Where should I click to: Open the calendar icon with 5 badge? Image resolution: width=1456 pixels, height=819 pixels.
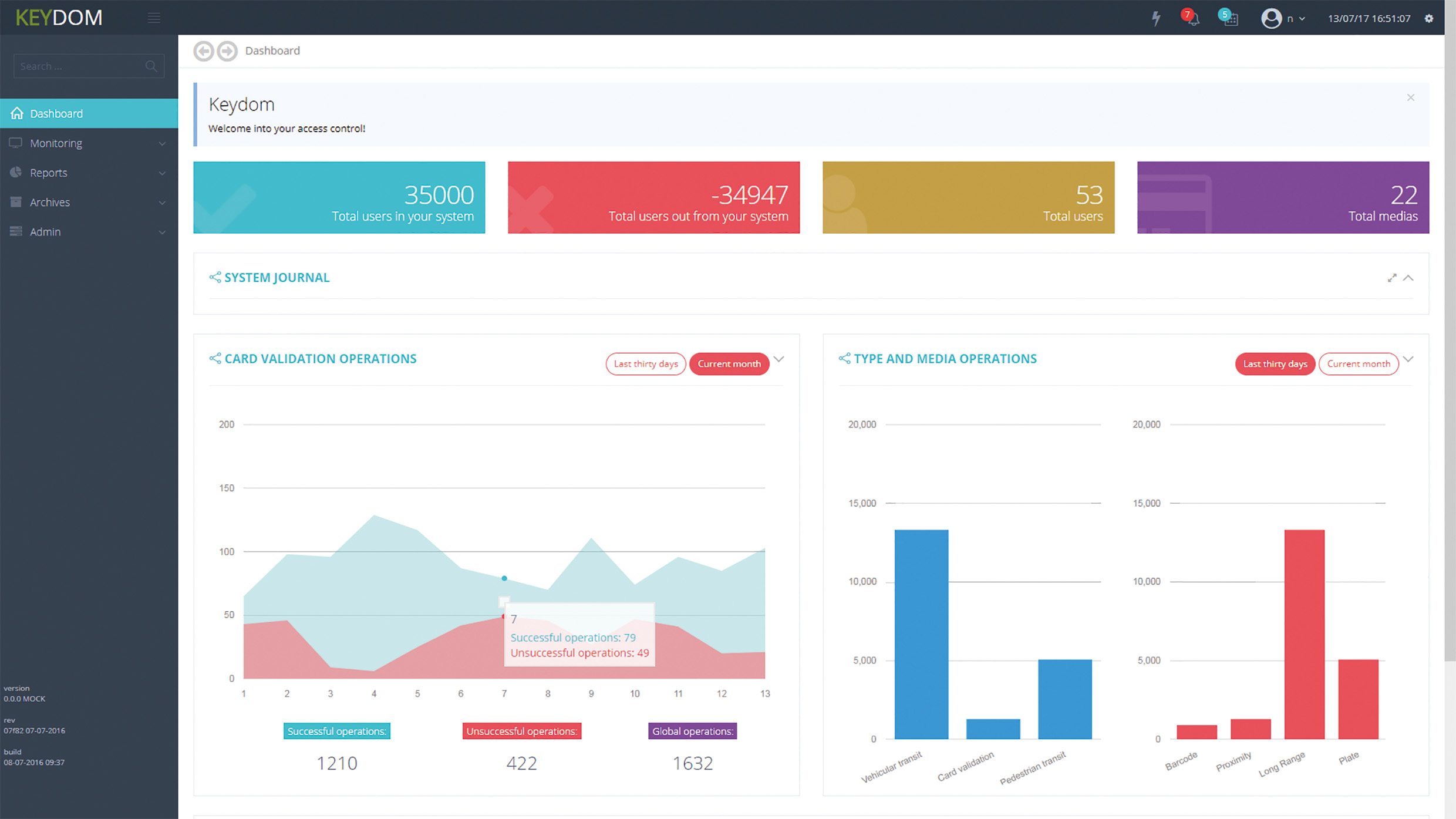(1229, 17)
